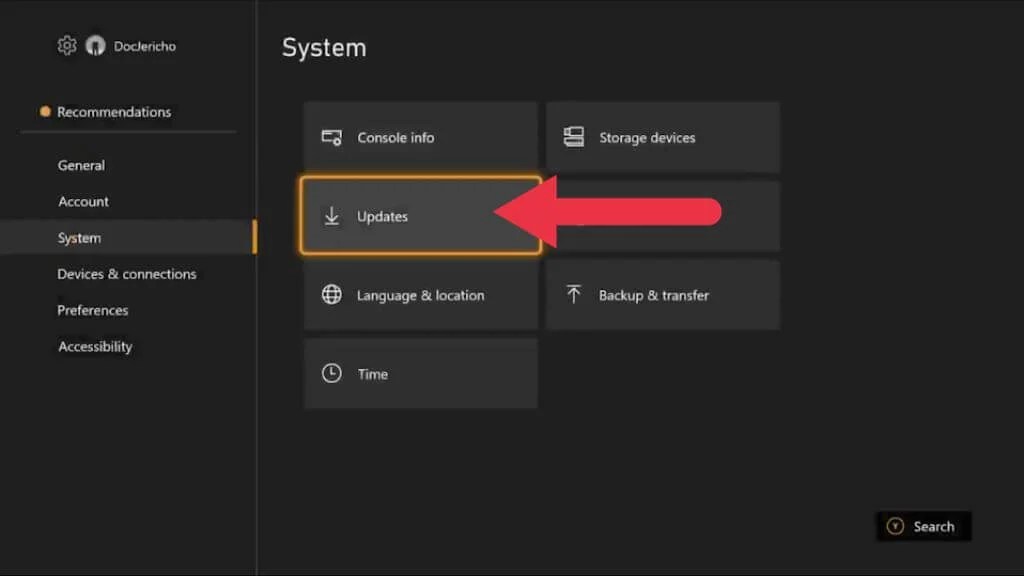Select the Y button icon in Search
The width and height of the screenshot is (1024, 576).
894,526
